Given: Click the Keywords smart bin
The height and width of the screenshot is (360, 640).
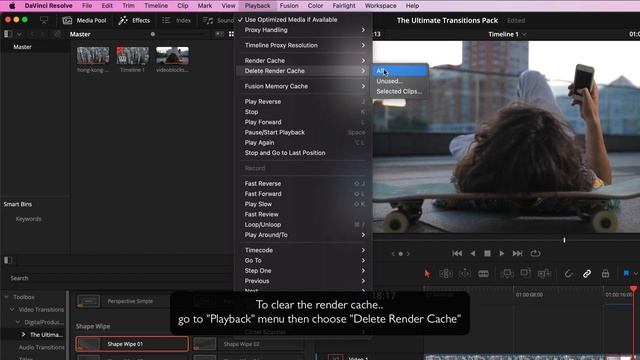Looking at the screenshot, I should click(28, 219).
